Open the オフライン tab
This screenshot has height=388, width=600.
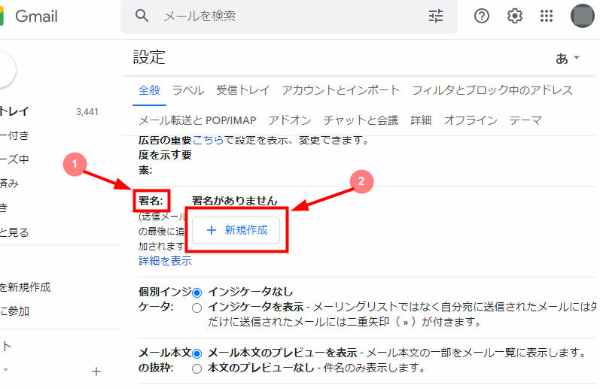470,121
